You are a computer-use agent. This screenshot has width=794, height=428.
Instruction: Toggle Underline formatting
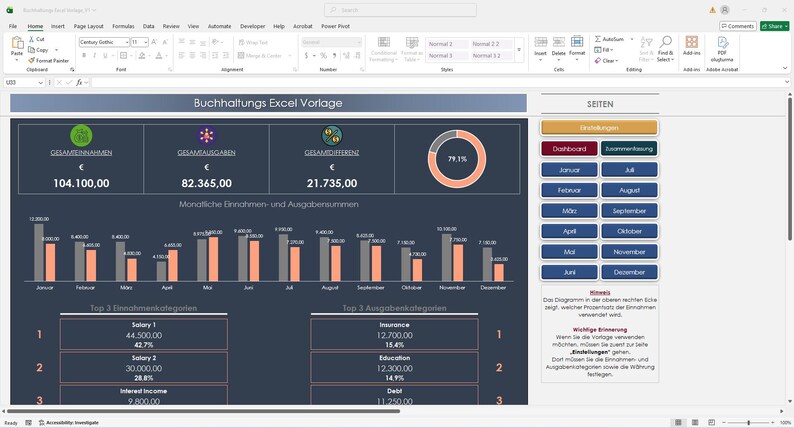point(105,55)
